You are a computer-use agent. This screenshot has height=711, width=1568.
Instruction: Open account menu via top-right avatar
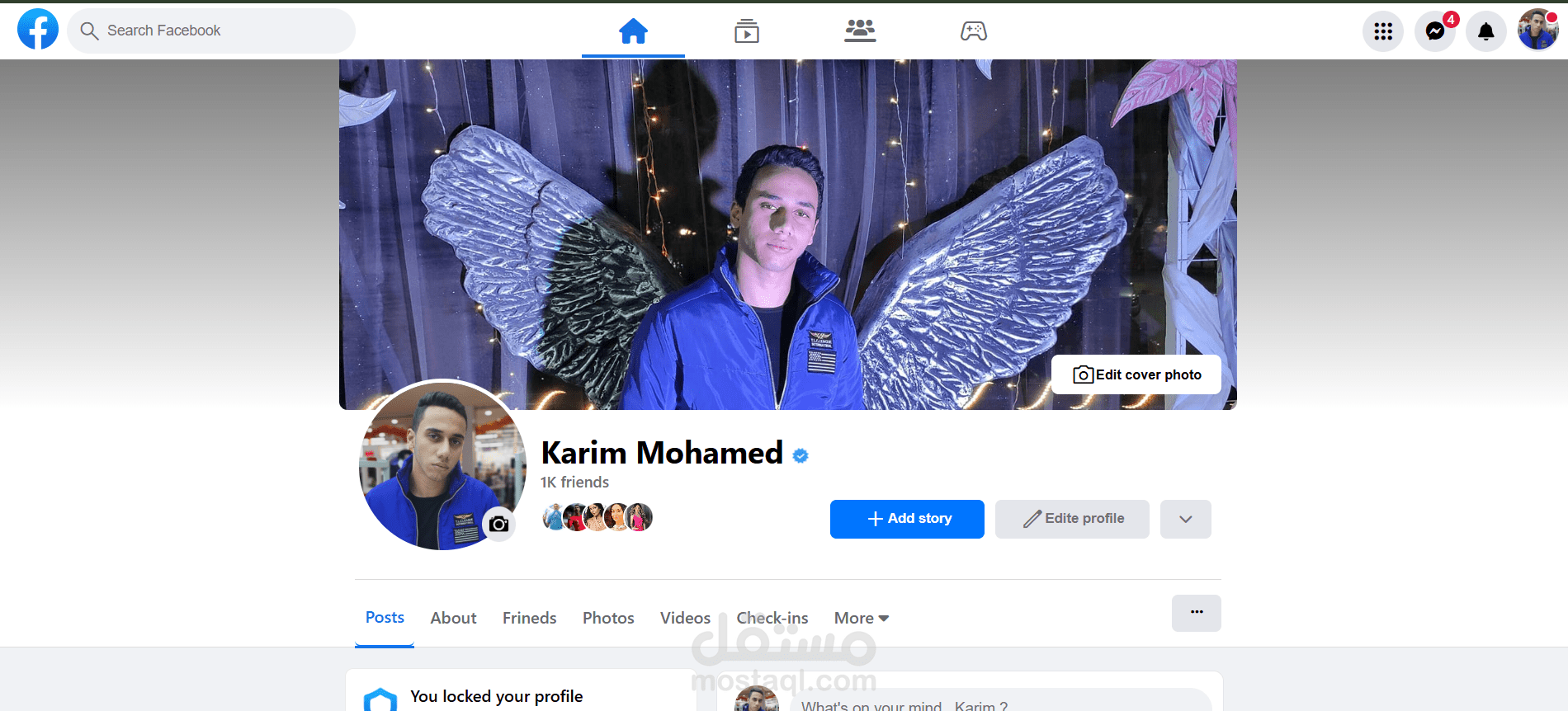coord(1538,30)
